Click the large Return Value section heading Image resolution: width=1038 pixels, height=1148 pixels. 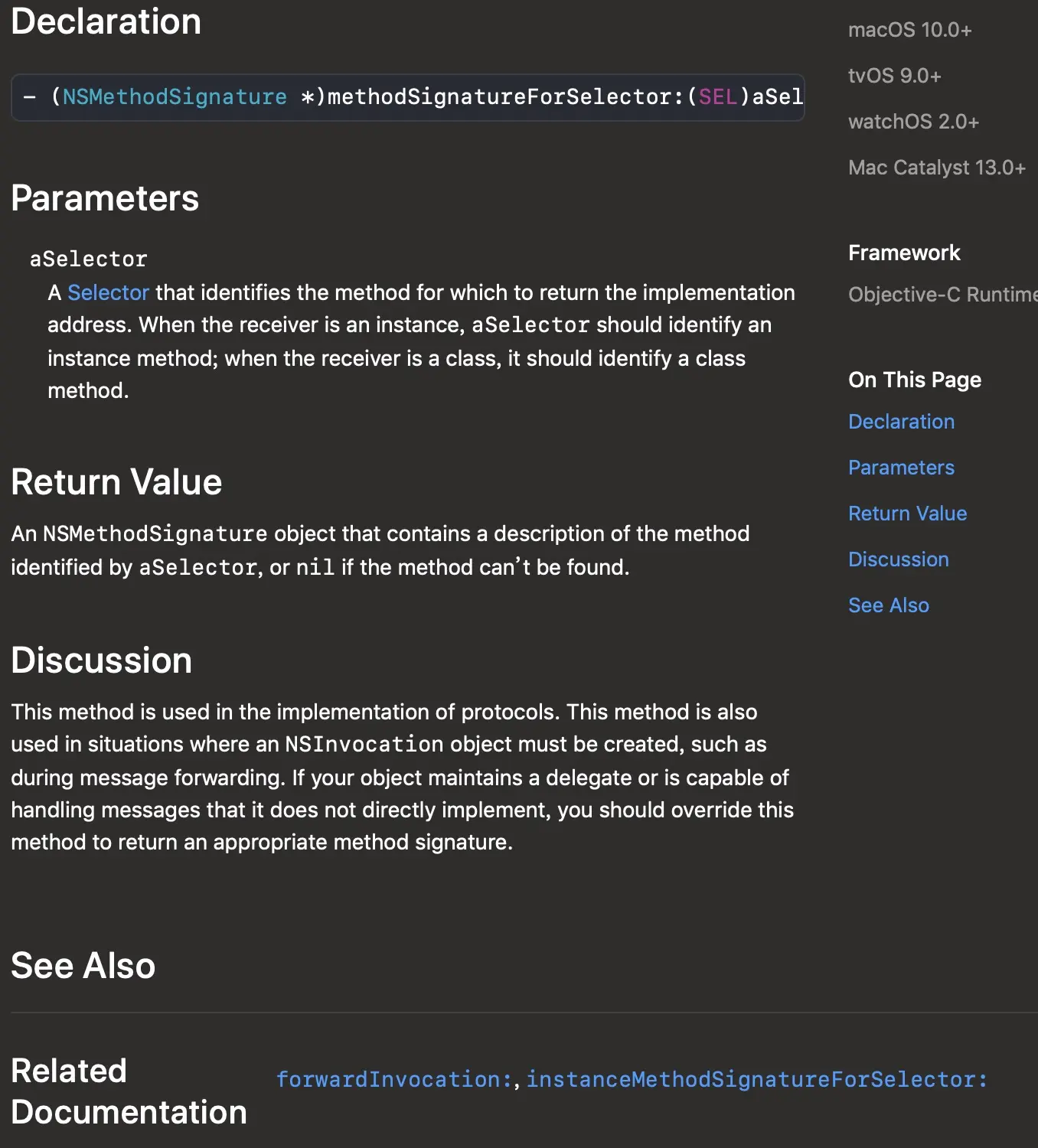(x=116, y=482)
